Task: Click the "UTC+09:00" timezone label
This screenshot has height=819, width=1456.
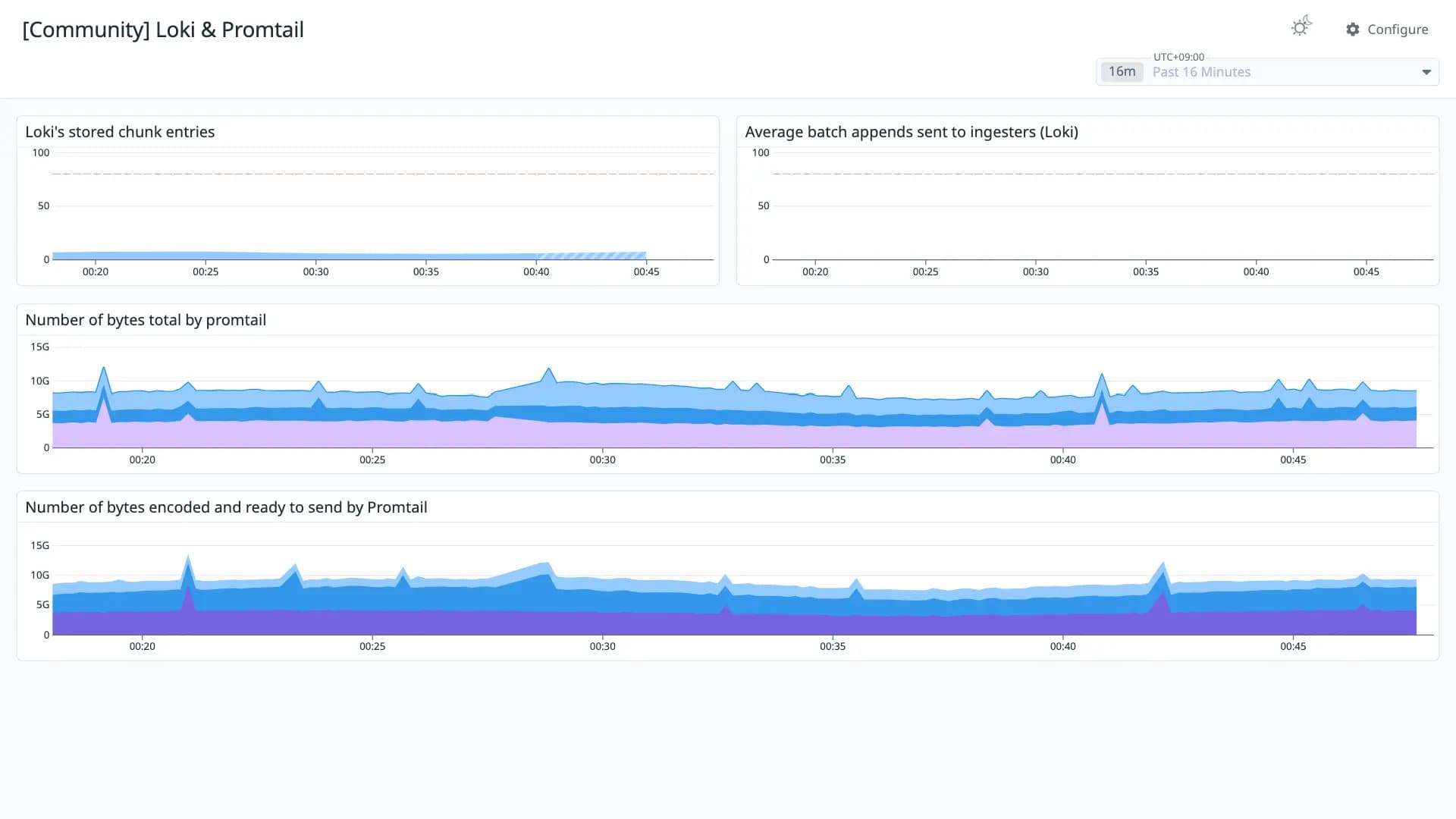Action: pyautogui.click(x=1178, y=57)
